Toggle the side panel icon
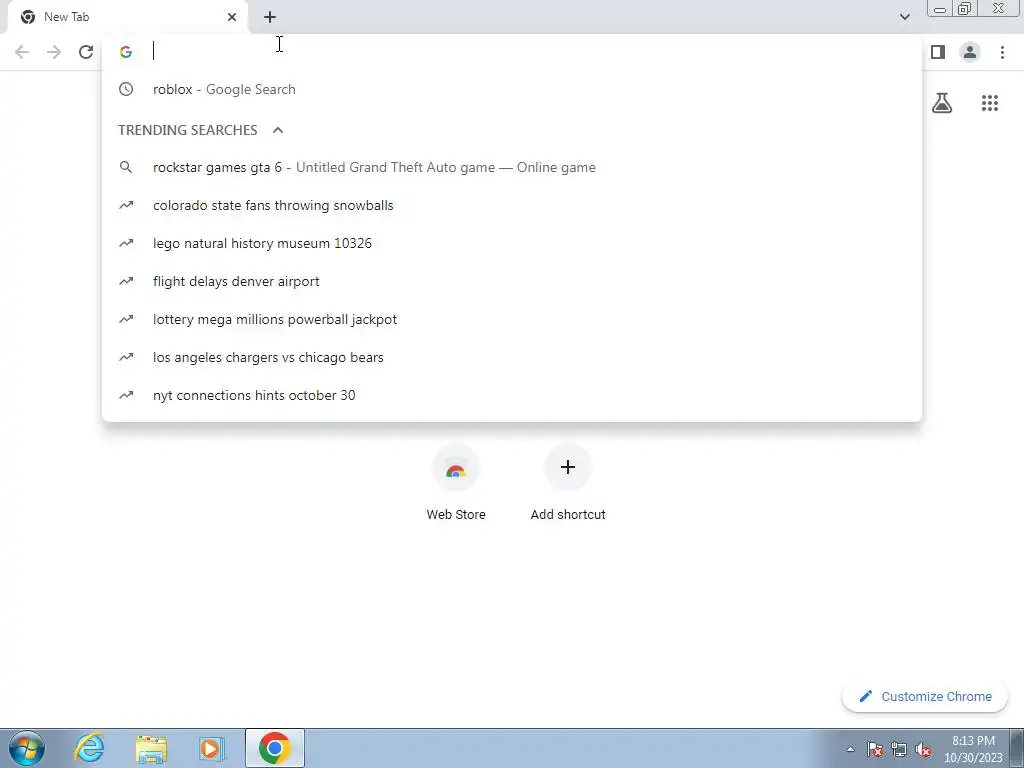 [938, 52]
